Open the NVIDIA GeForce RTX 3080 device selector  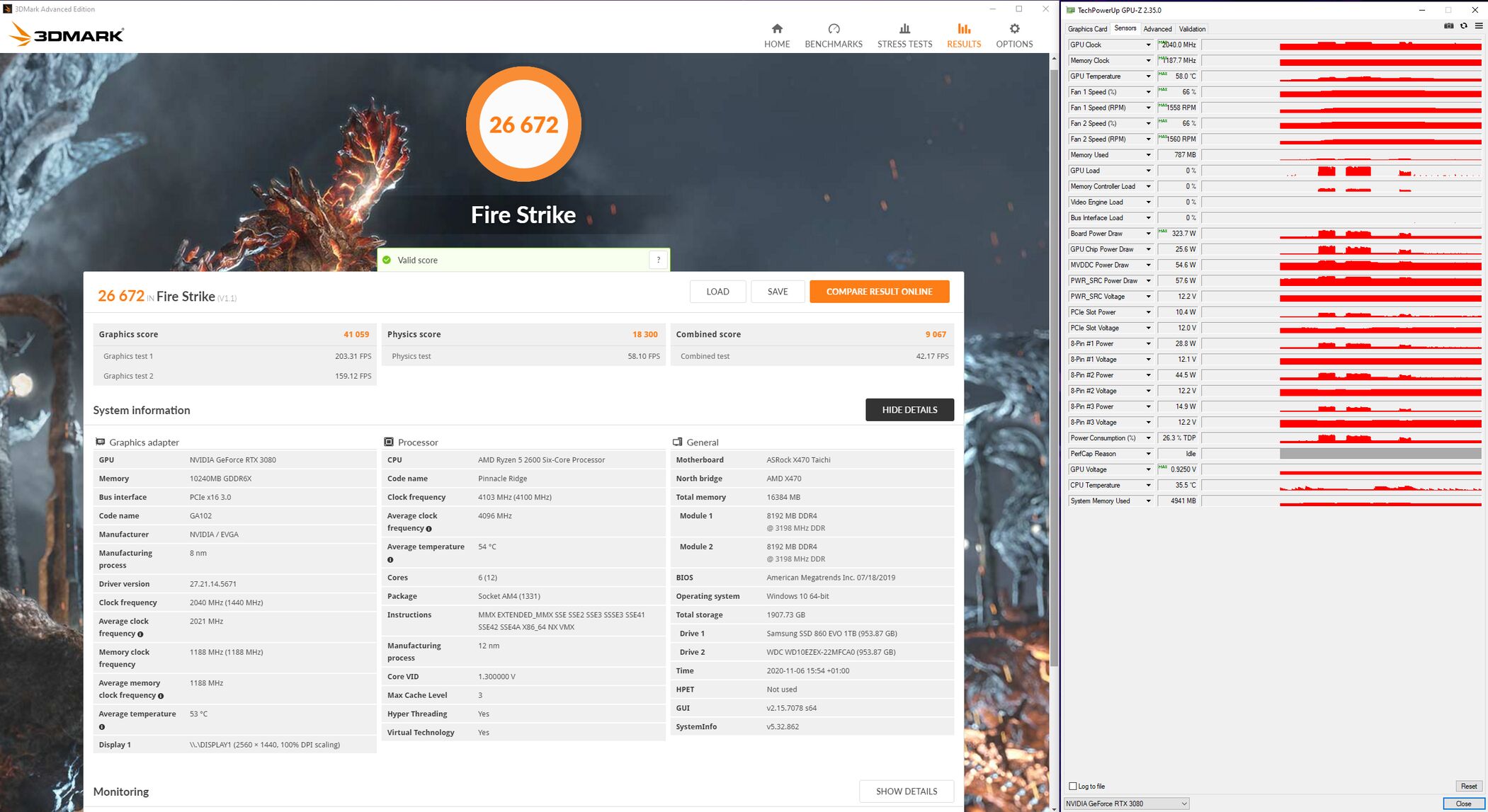click(x=1126, y=804)
